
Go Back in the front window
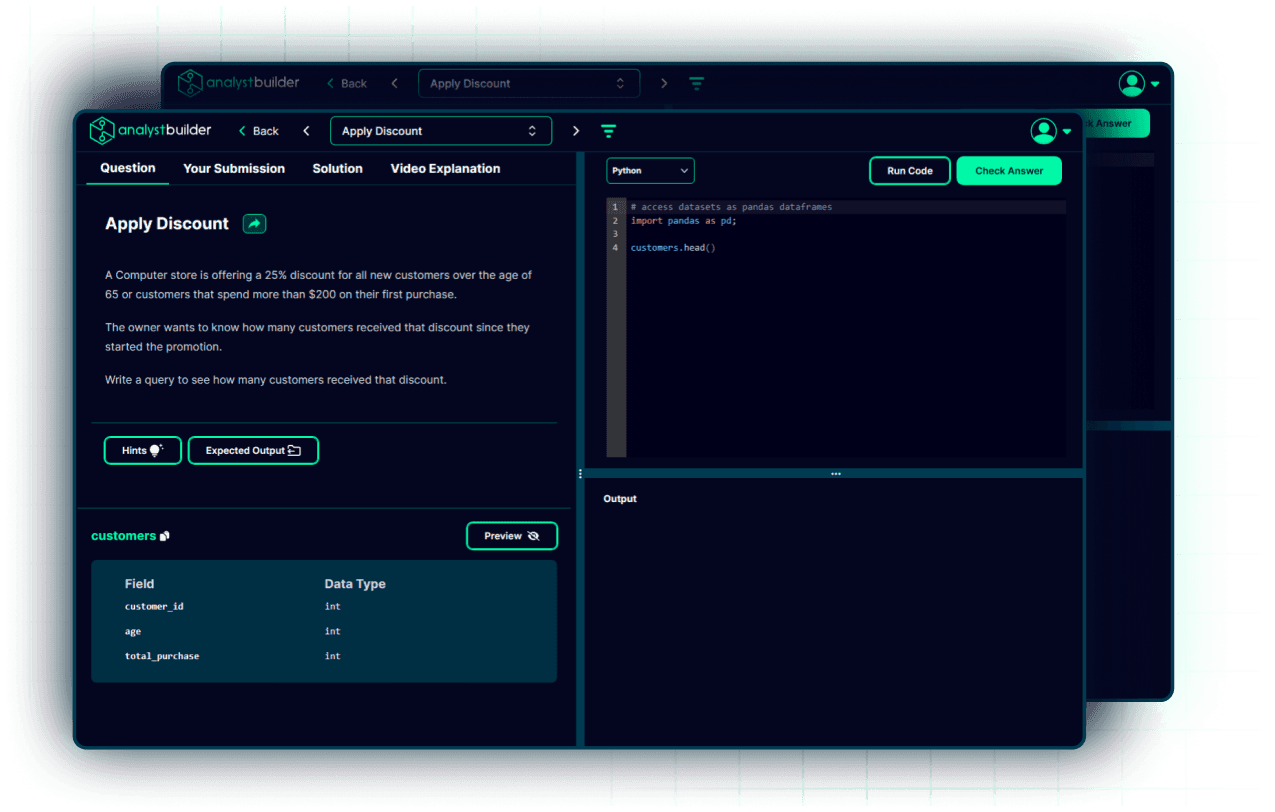pos(259,131)
